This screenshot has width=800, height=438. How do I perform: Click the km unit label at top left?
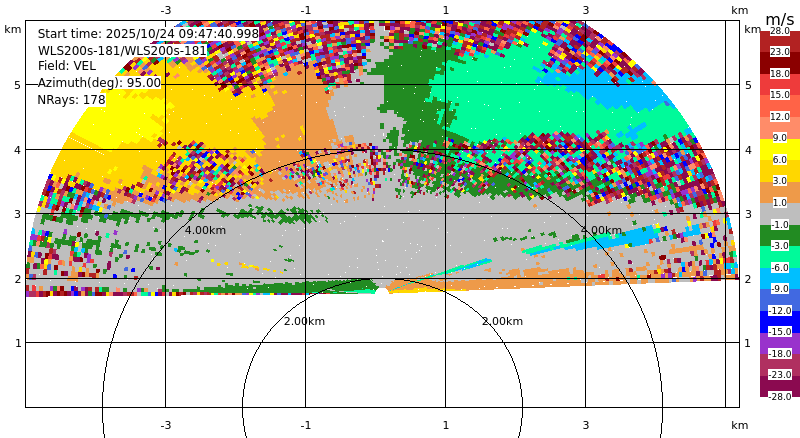[13, 29]
